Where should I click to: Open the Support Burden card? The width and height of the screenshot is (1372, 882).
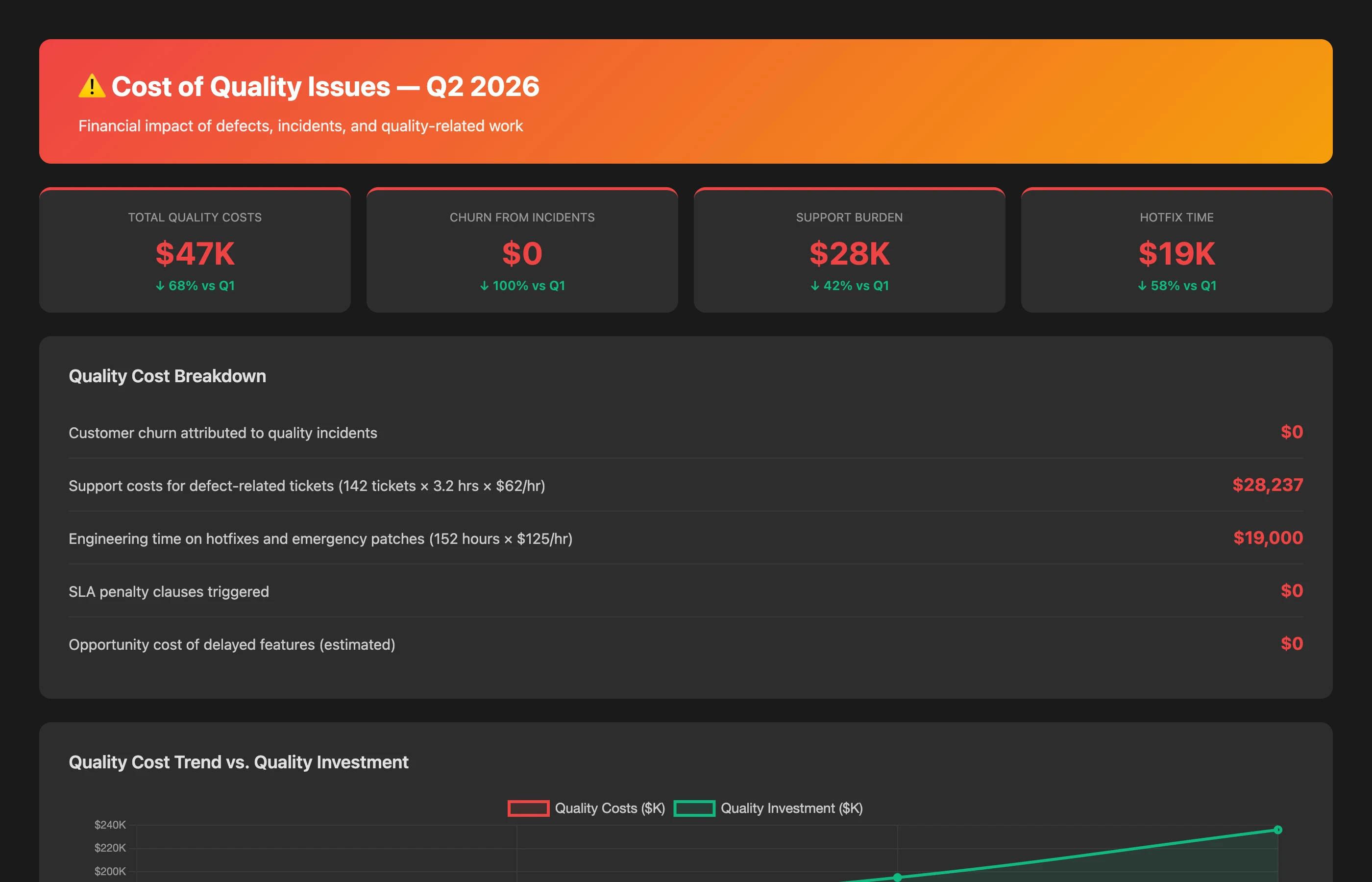coord(850,250)
